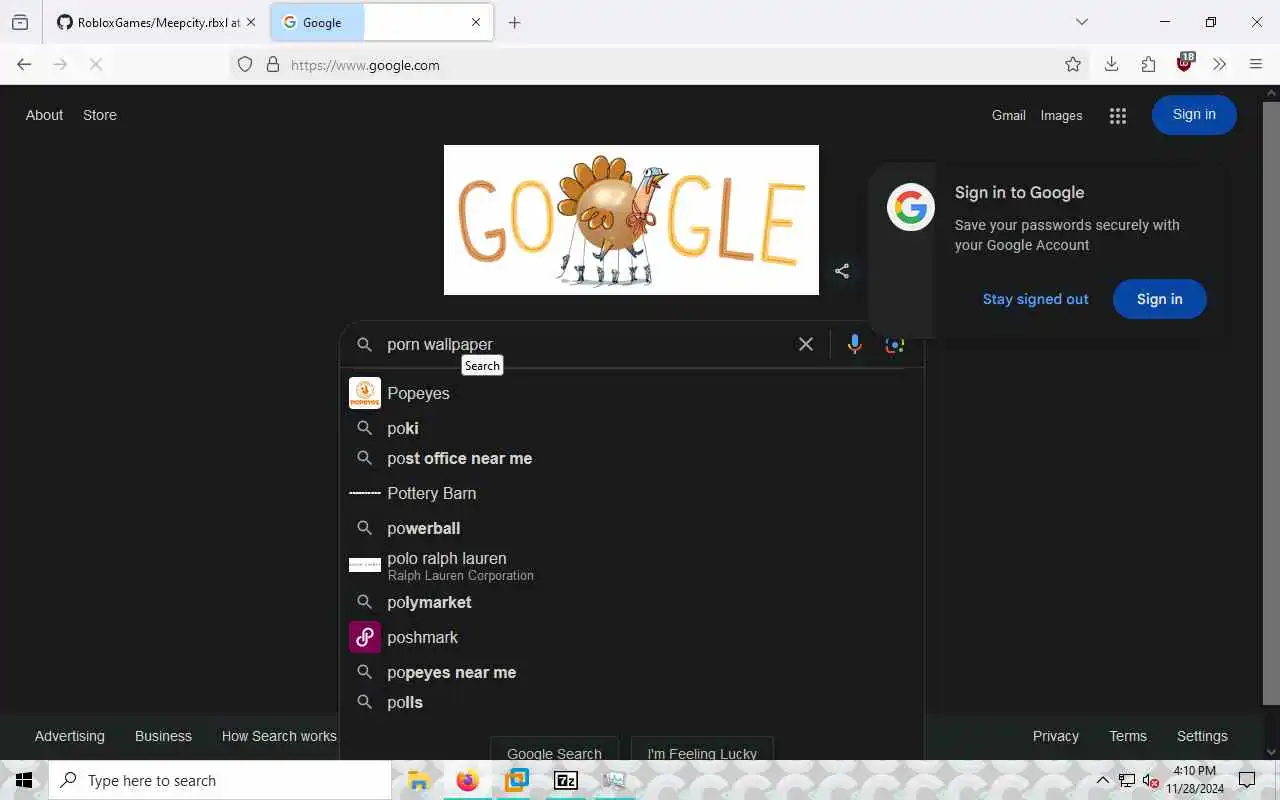Open Google Images link
This screenshot has width=1280, height=800.
tap(1061, 116)
